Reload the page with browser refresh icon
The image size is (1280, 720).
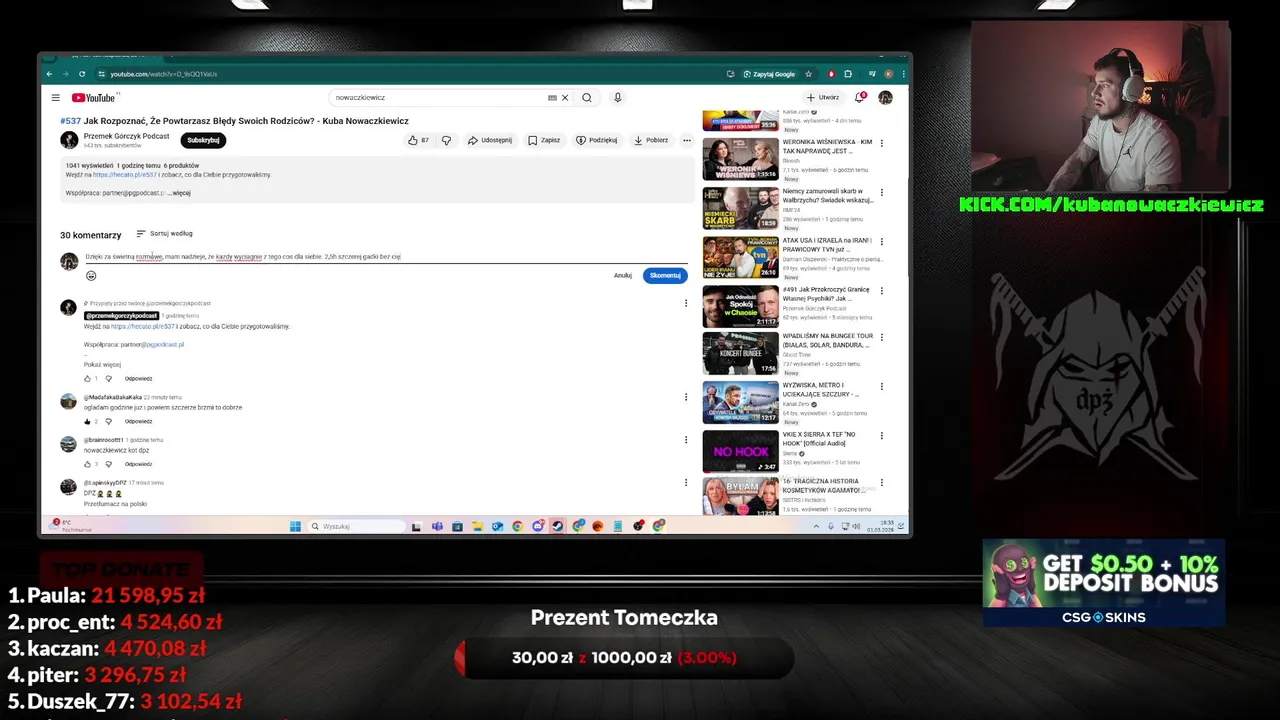click(82, 74)
